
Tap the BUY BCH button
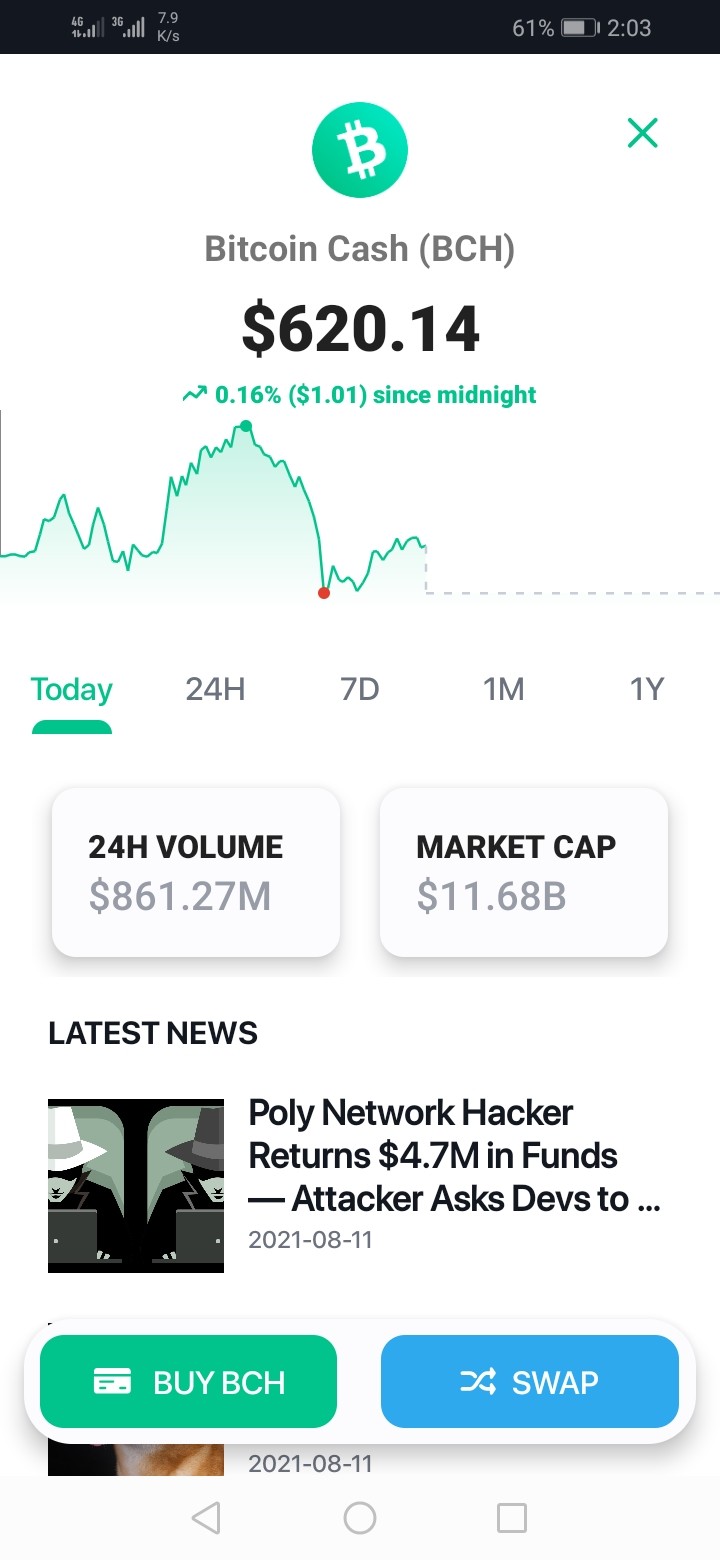188,1381
